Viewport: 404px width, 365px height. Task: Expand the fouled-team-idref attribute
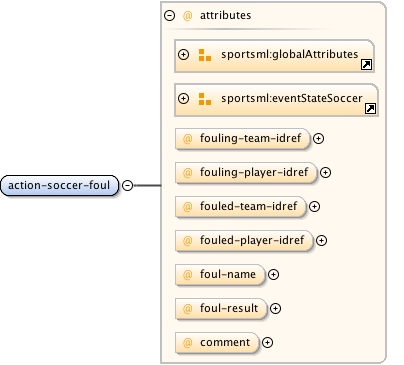coord(314,207)
